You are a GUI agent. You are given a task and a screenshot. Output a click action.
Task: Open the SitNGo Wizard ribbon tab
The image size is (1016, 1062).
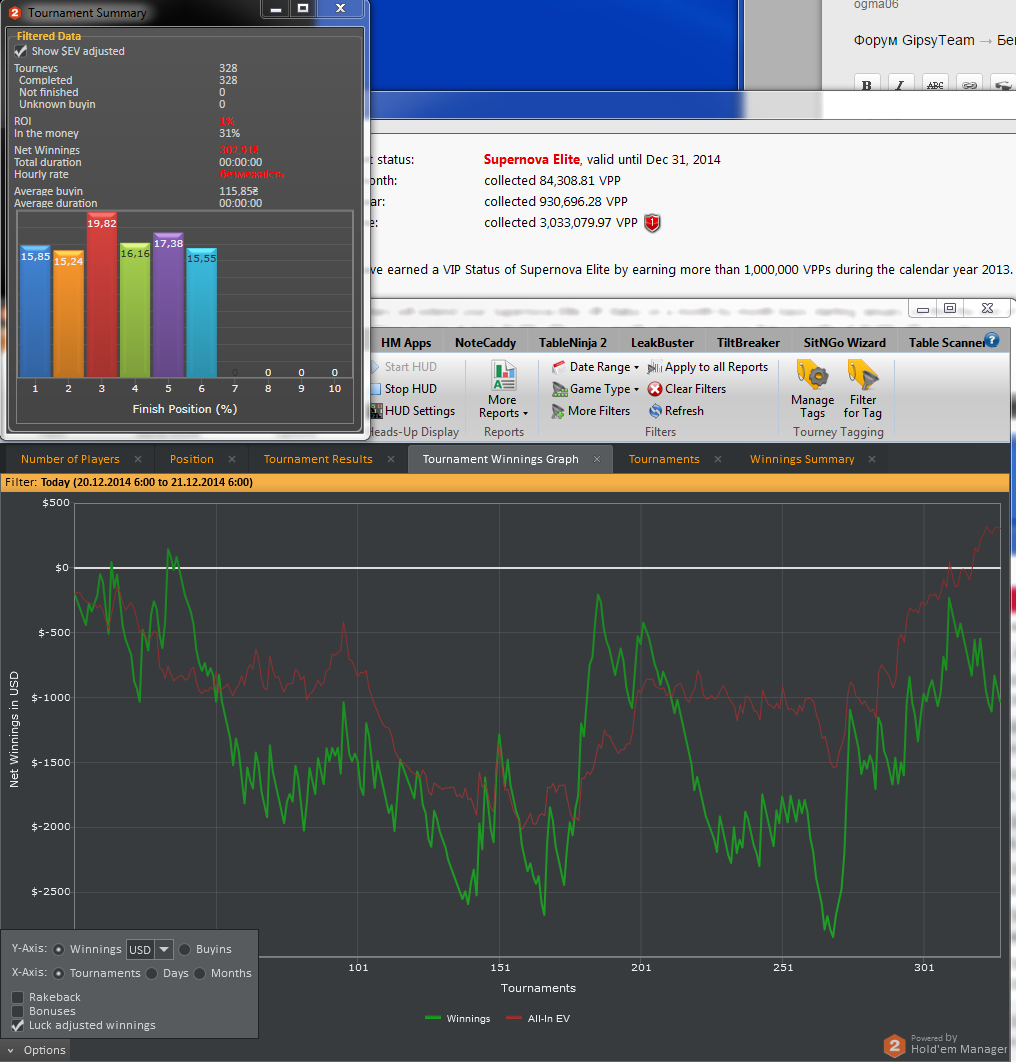click(844, 343)
